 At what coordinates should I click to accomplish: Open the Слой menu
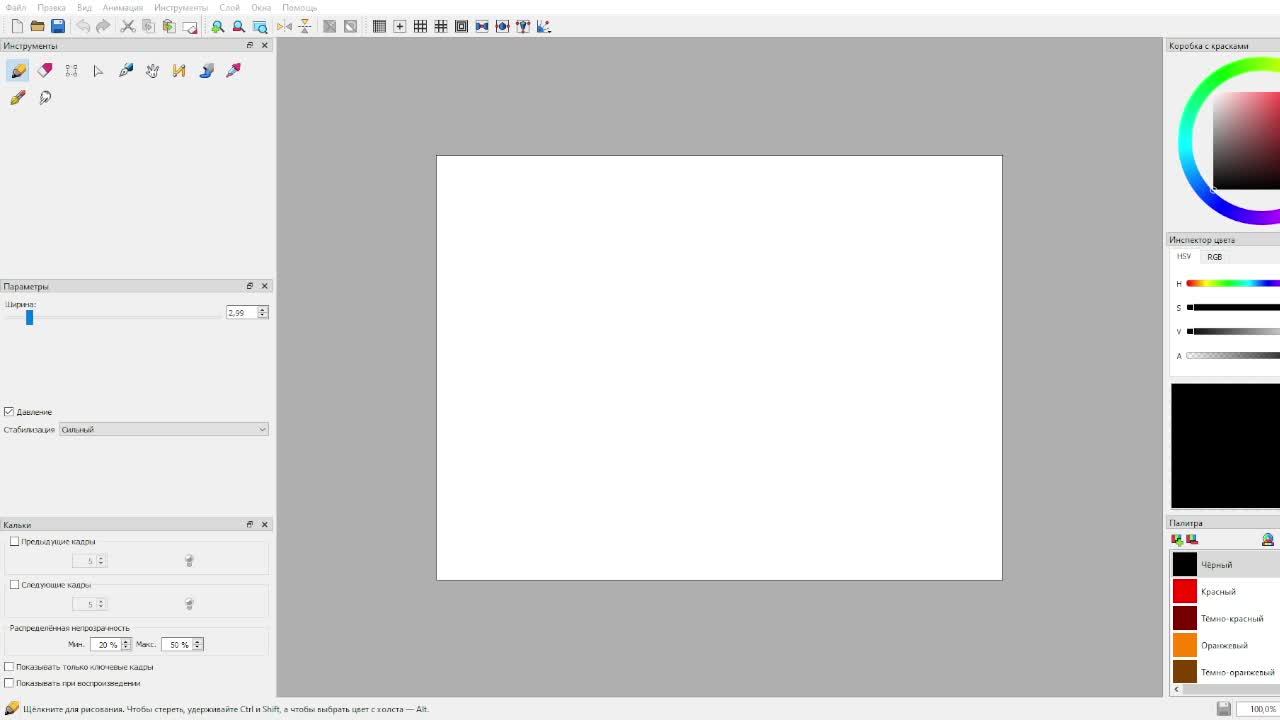tap(229, 7)
